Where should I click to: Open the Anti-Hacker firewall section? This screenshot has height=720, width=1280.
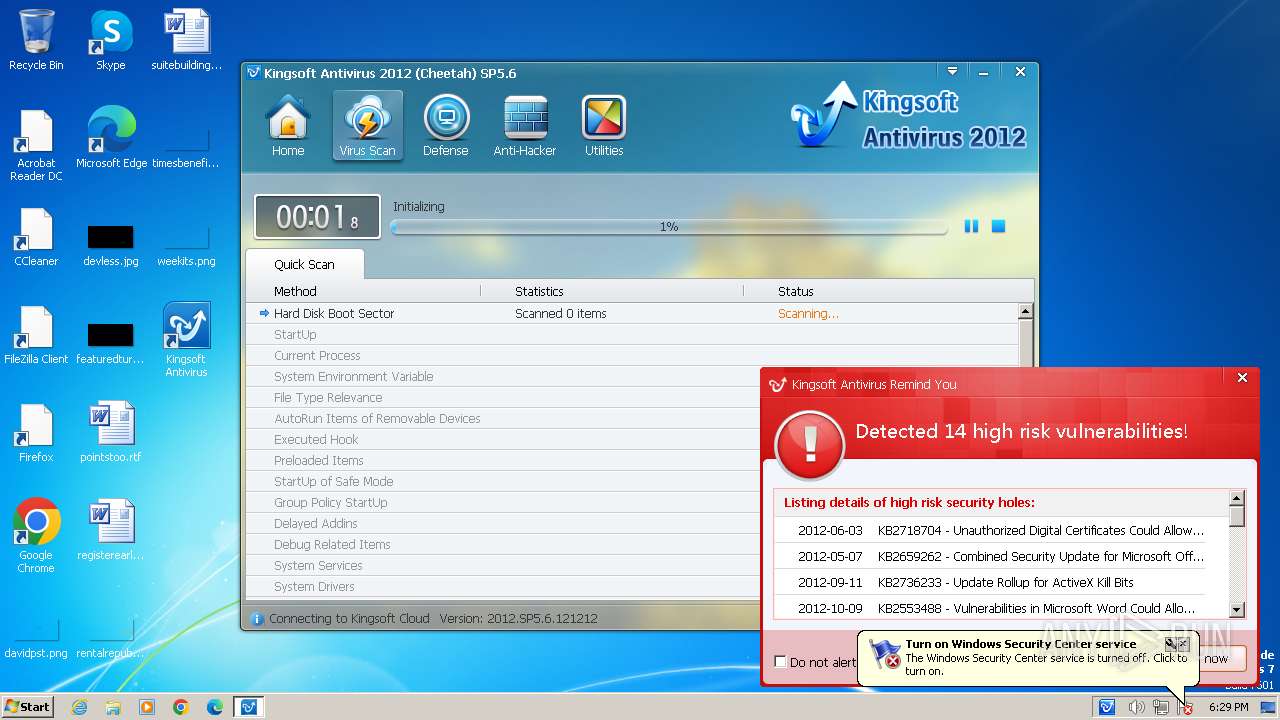(525, 126)
